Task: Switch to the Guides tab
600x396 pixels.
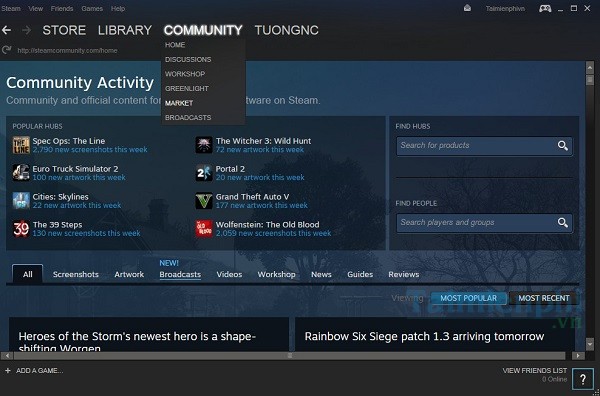Action: [x=360, y=274]
